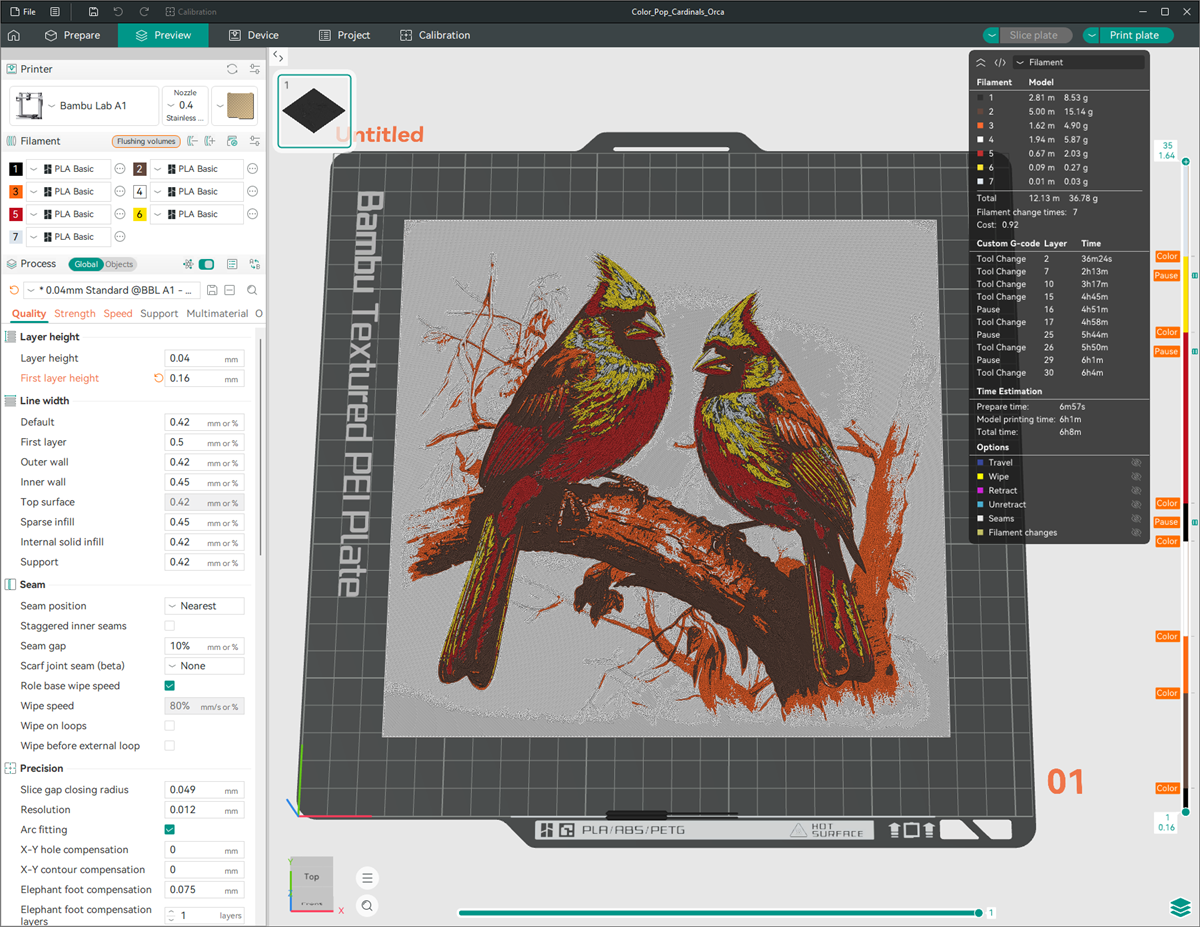Uncheck Arc fitting checkbox
This screenshot has height=927, width=1200.
(x=169, y=830)
